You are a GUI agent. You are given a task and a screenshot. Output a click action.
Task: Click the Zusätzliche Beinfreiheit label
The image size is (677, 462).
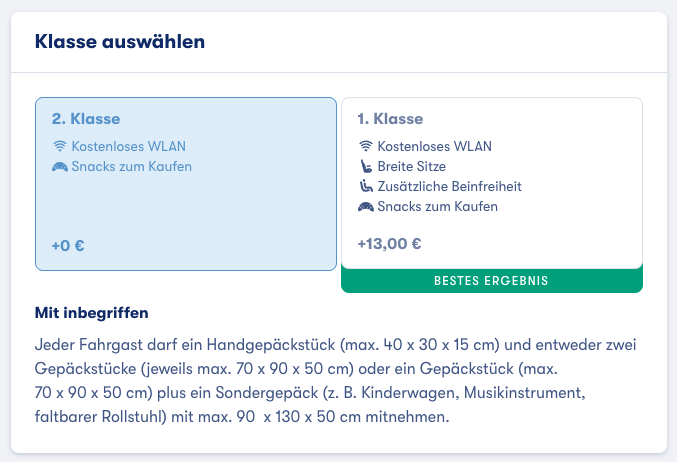(449, 186)
